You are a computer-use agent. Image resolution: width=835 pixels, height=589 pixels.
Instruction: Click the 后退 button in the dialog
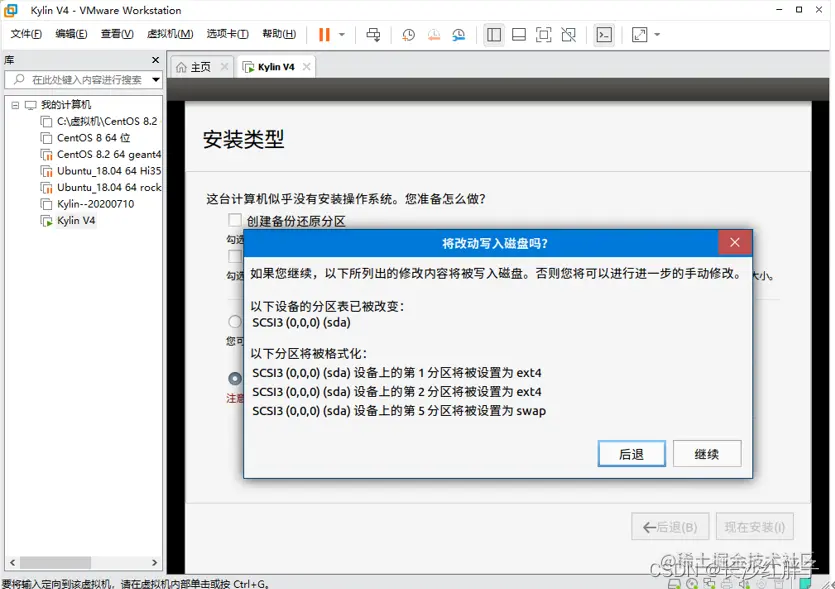[x=631, y=453]
